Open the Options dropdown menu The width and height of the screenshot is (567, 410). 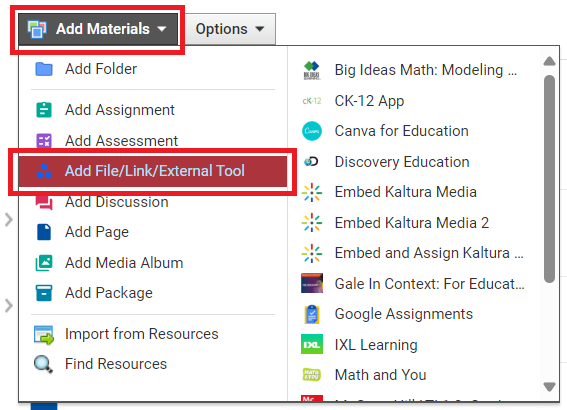230,29
